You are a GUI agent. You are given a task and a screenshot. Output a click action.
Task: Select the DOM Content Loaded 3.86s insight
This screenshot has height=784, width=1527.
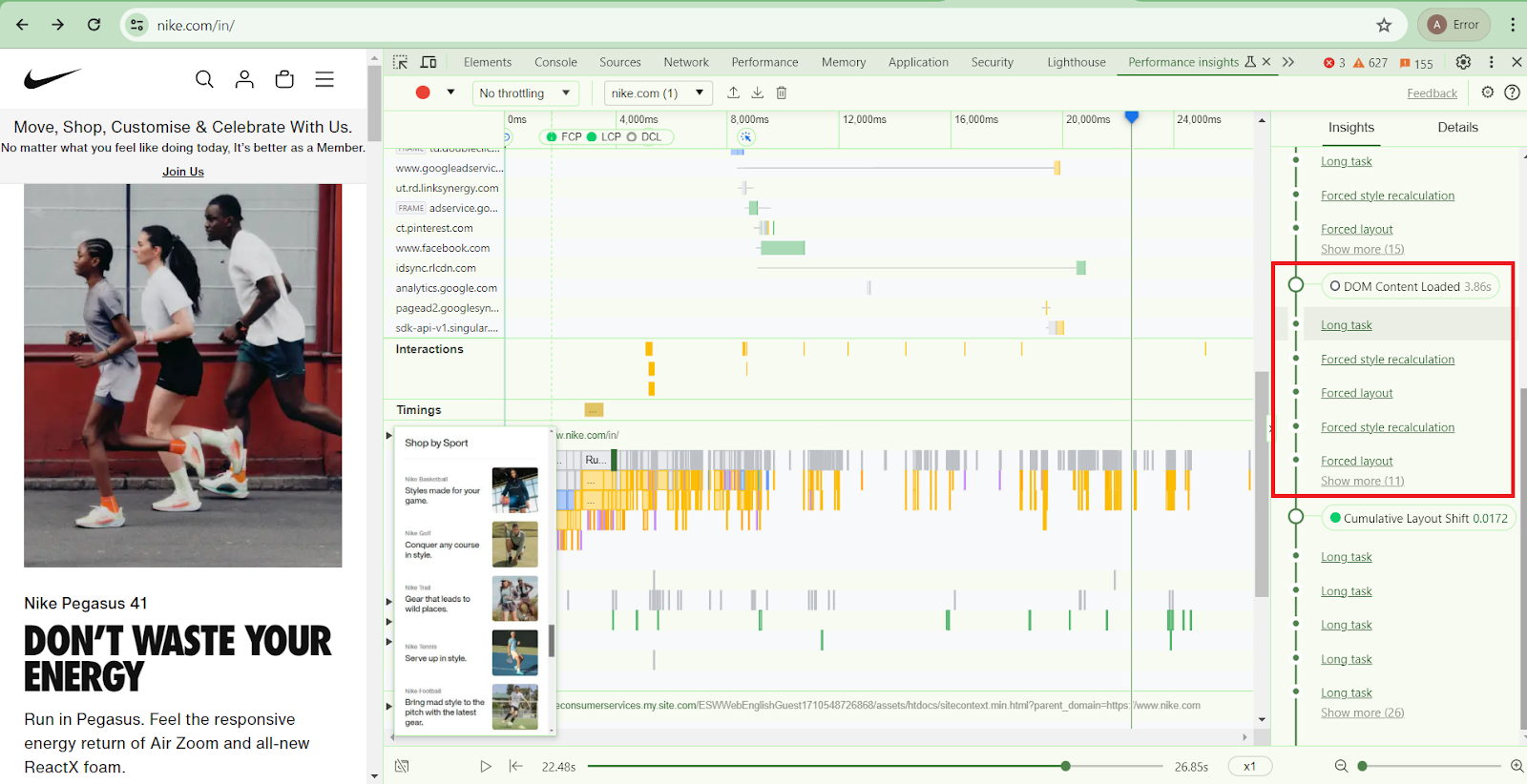tap(1410, 286)
